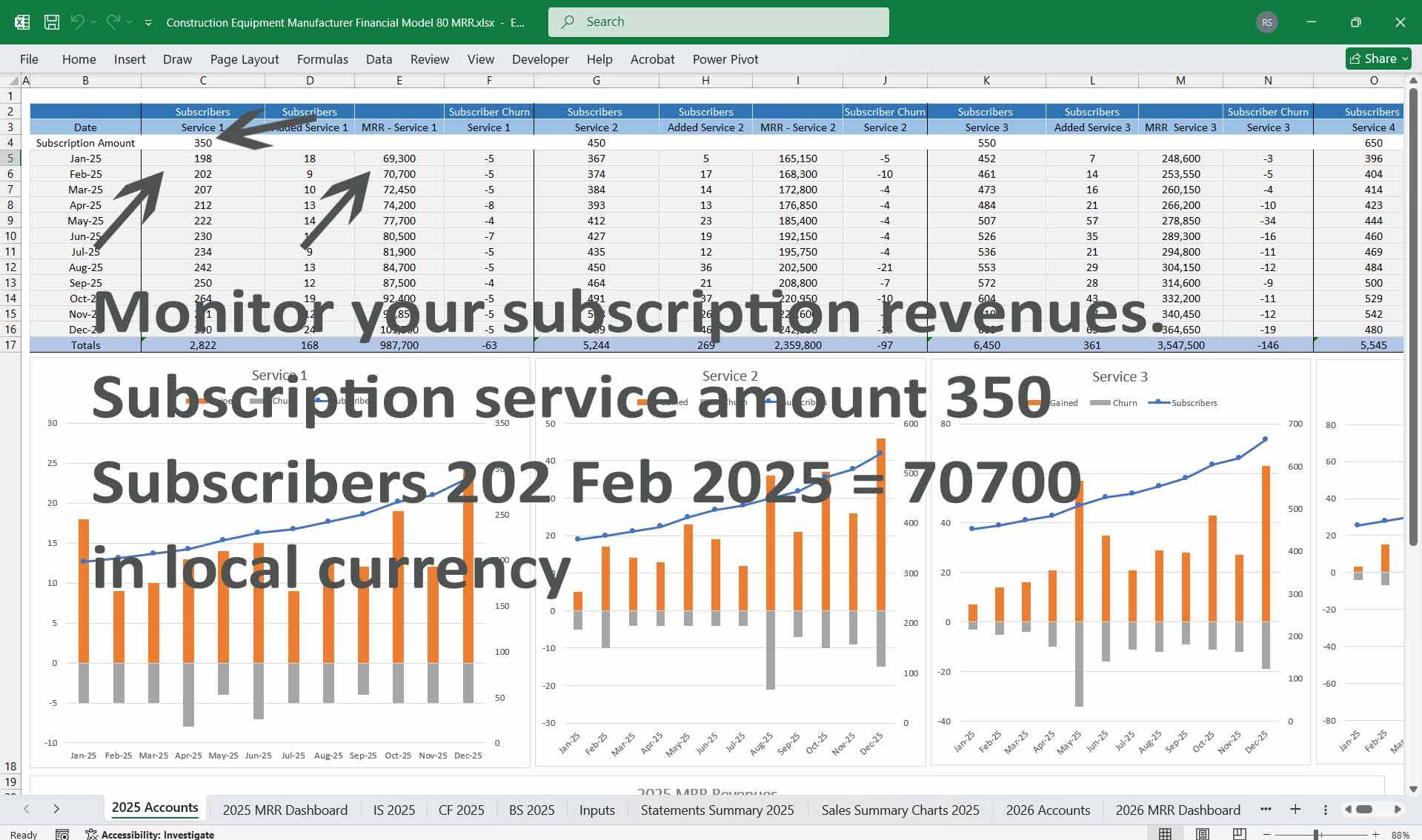The image size is (1422, 840).
Task: Click the Service 2 total 2,359,800
Action: click(x=797, y=344)
